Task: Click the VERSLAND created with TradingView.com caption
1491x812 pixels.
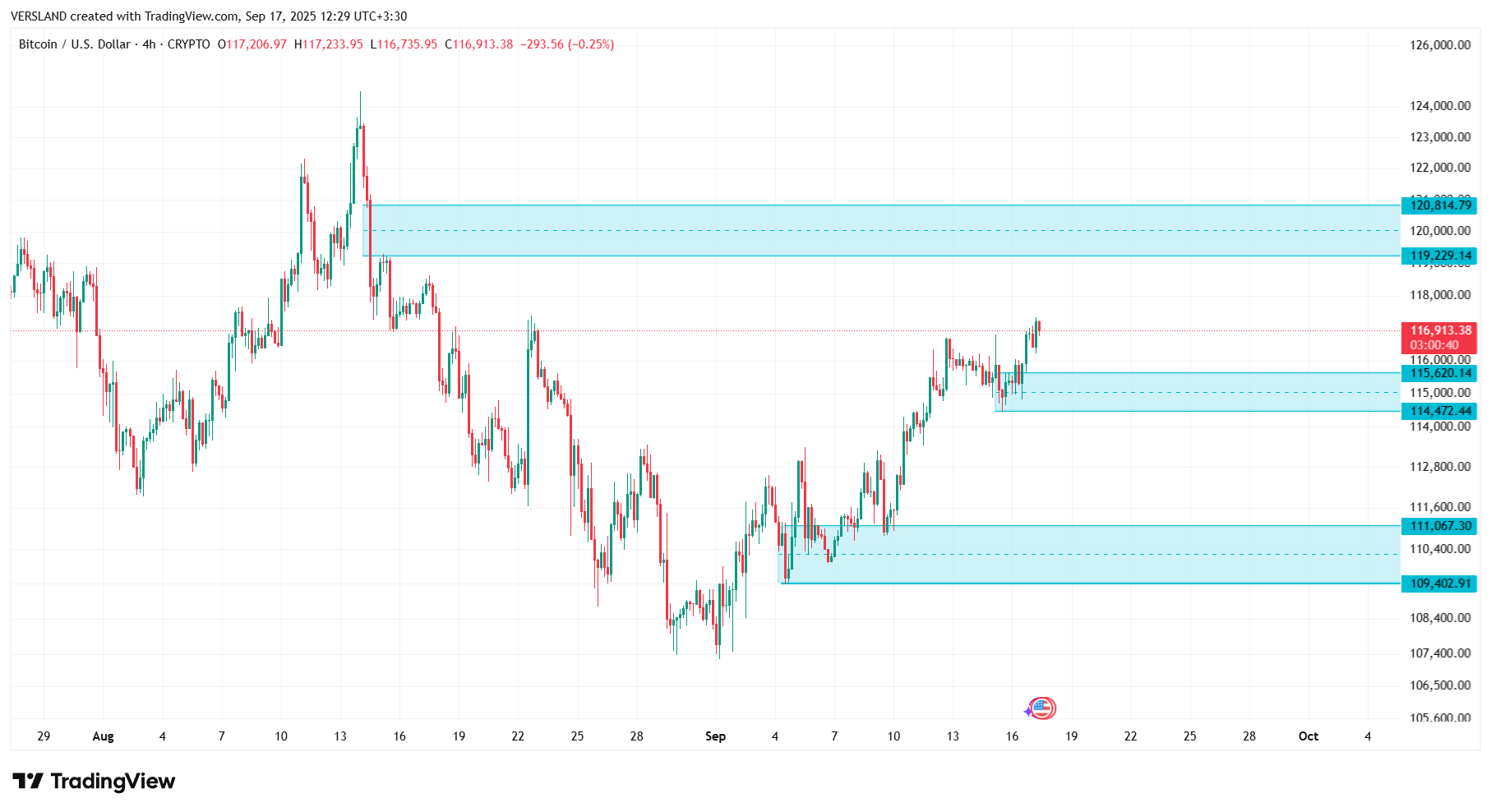Action: tap(209, 16)
